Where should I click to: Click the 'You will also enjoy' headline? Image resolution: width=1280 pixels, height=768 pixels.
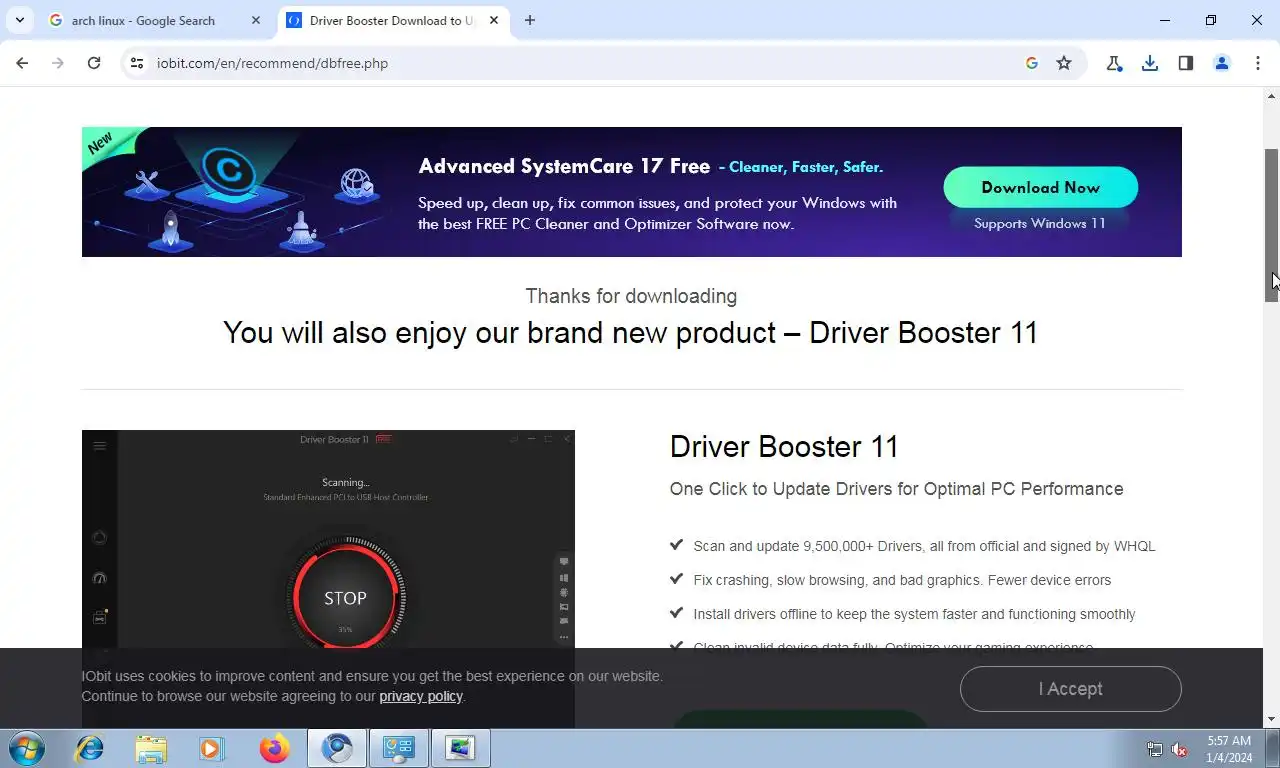click(x=631, y=332)
